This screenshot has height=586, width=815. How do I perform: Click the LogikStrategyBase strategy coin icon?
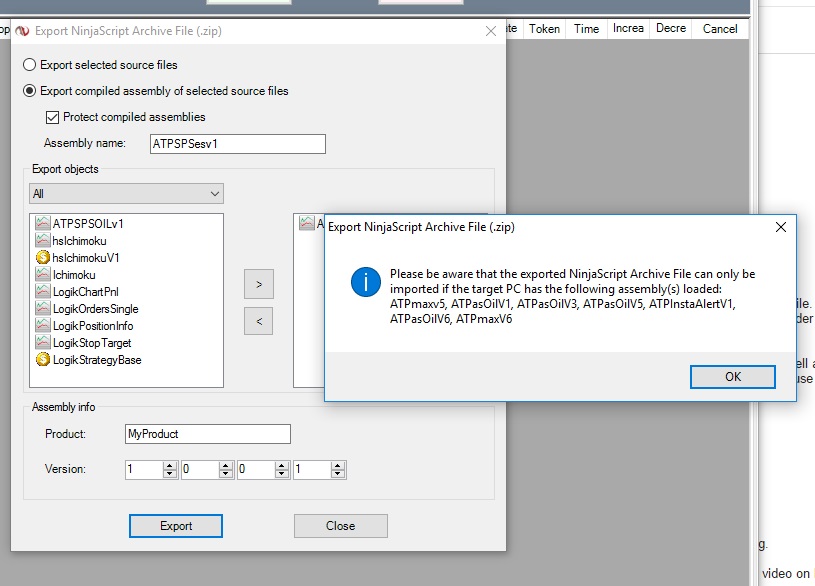43,359
